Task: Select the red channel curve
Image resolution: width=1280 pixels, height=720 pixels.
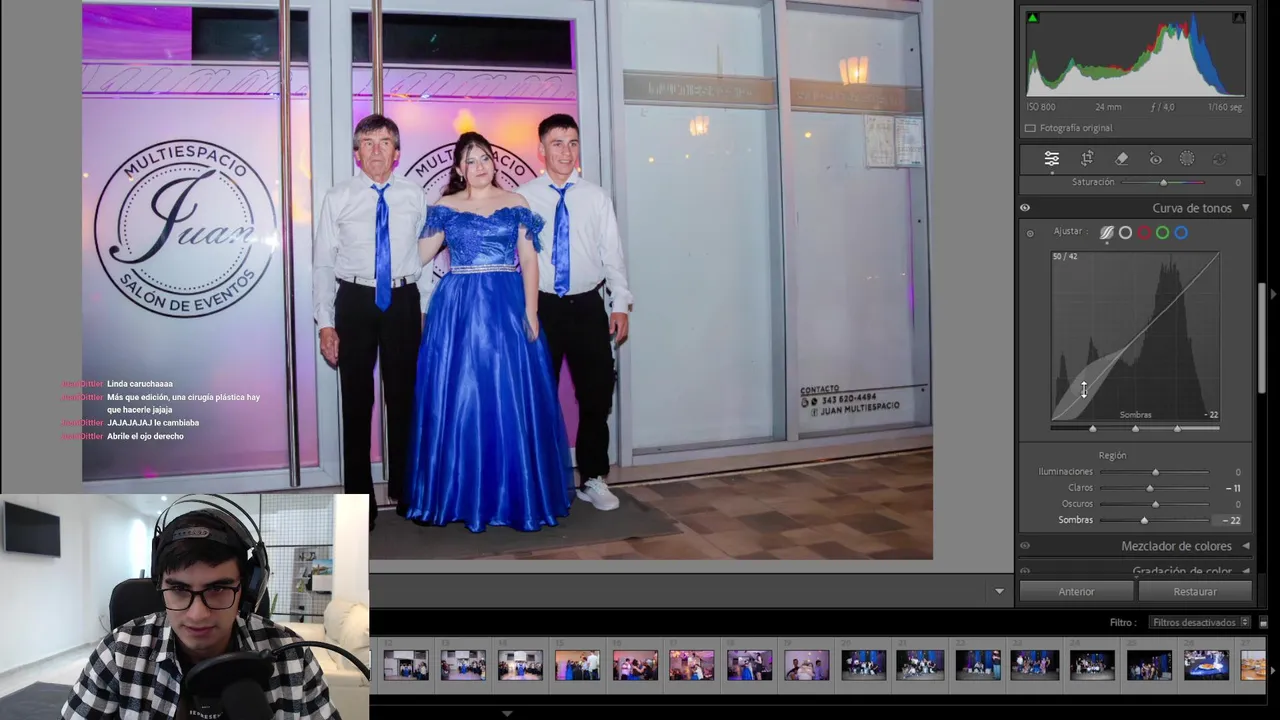Action: [1144, 233]
